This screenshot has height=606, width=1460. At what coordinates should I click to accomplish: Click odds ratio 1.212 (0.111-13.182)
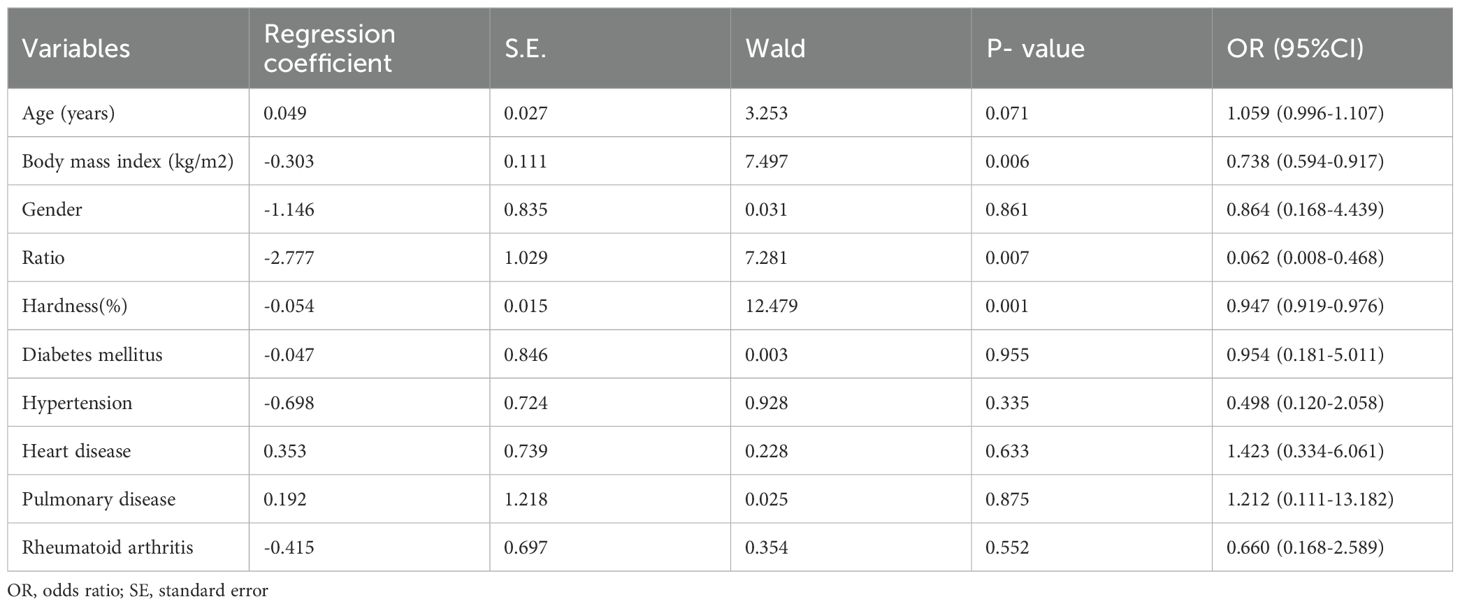(x=1310, y=499)
